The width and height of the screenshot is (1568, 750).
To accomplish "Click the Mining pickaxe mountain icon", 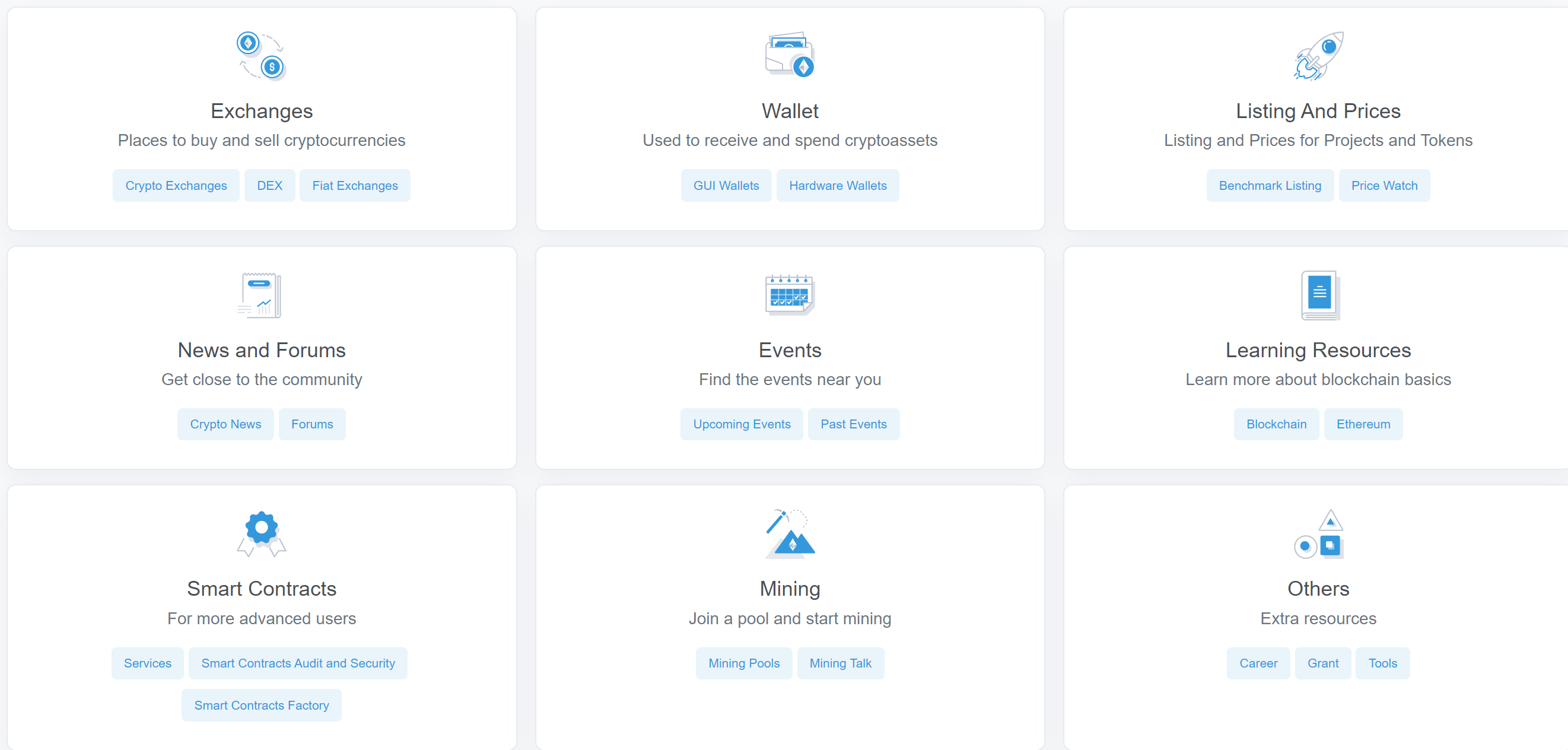I will (790, 534).
